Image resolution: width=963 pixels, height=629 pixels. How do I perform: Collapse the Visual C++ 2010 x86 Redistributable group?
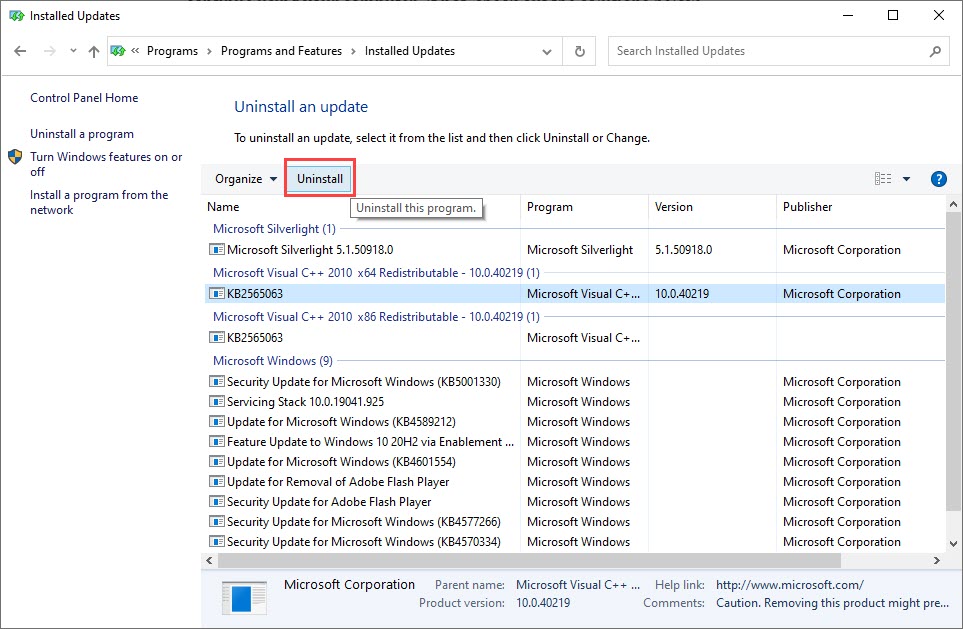pyautogui.click(x=376, y=317)
